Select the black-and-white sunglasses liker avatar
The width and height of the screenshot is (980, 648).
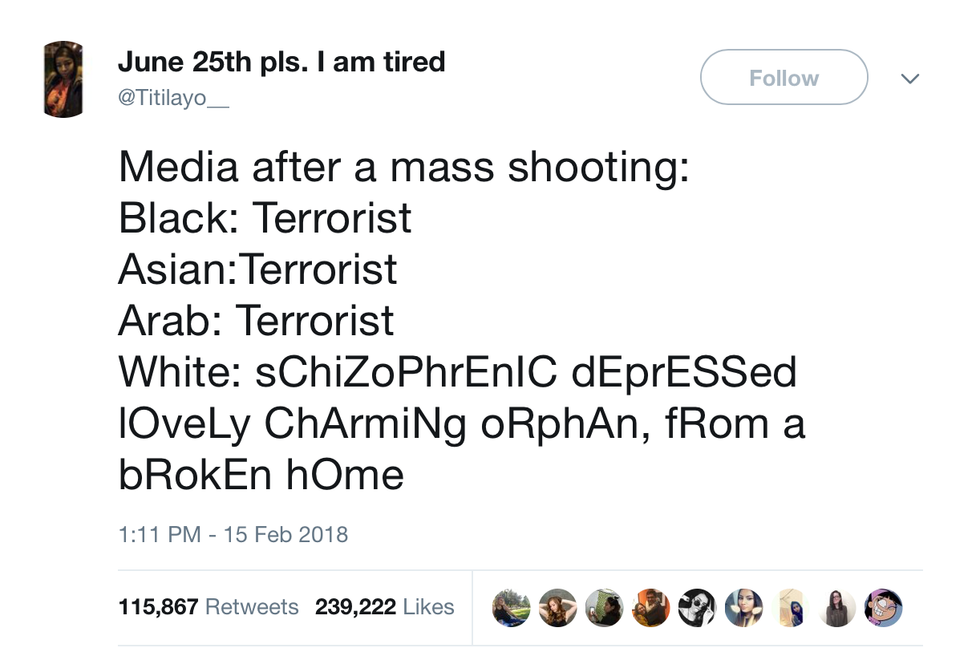click(x=697, y=608)
